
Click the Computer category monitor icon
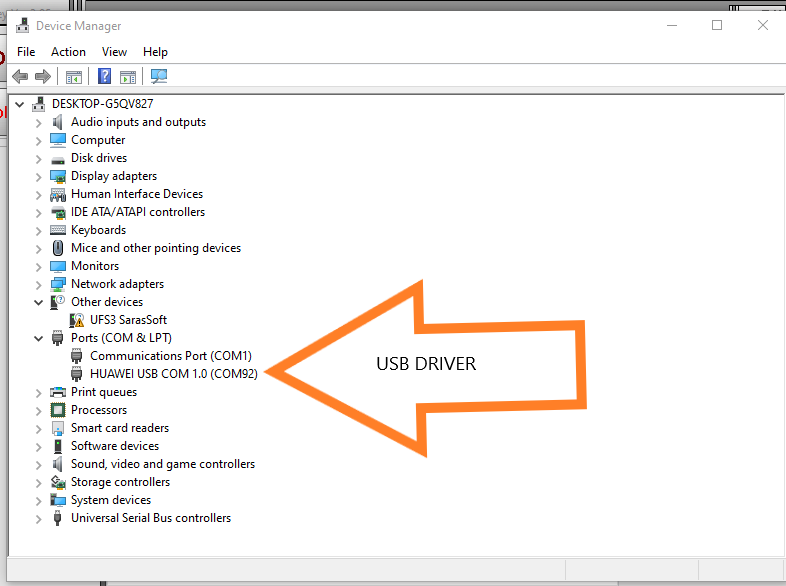(58, 140)
